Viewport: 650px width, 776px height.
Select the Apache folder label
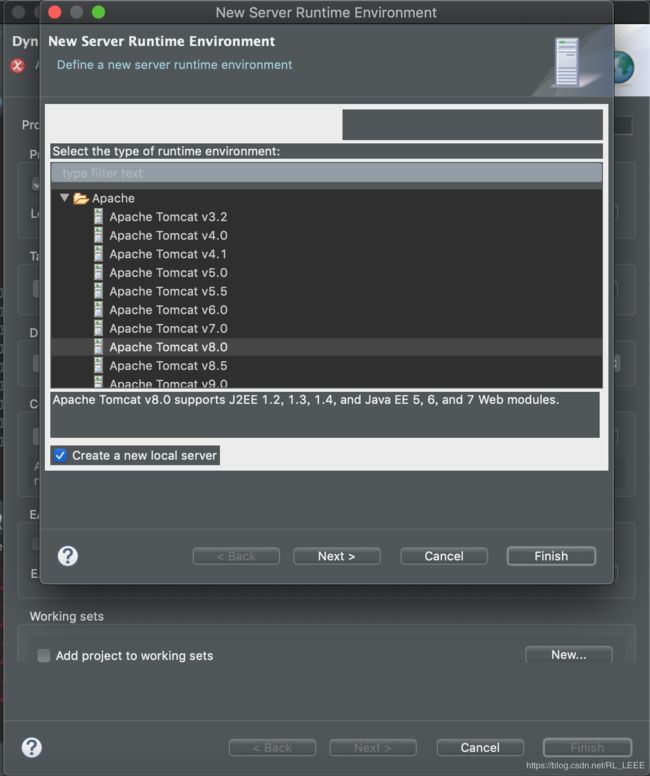click(x=113, y=198)
